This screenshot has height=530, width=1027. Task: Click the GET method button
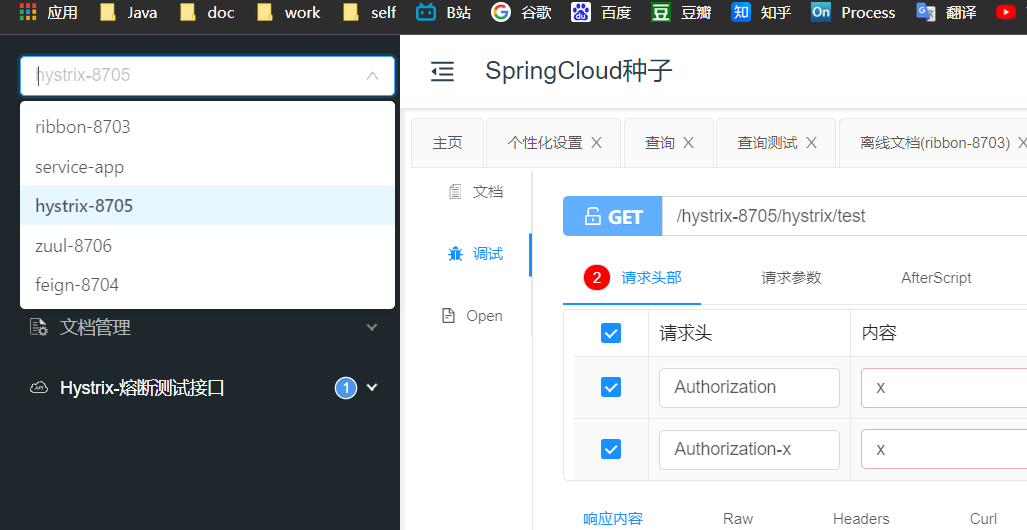(x=612, y=216)
